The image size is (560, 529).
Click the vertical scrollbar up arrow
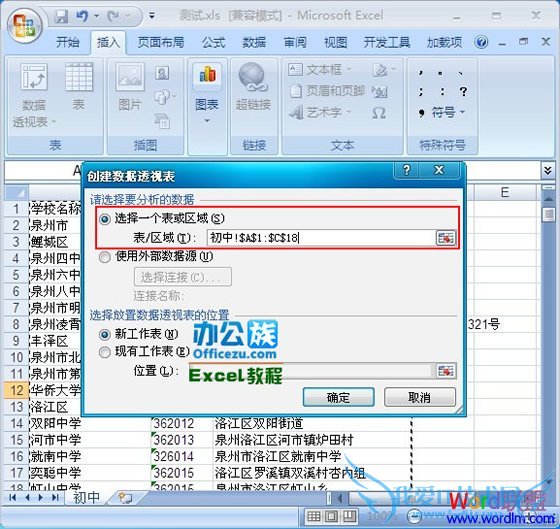(548, 199)
